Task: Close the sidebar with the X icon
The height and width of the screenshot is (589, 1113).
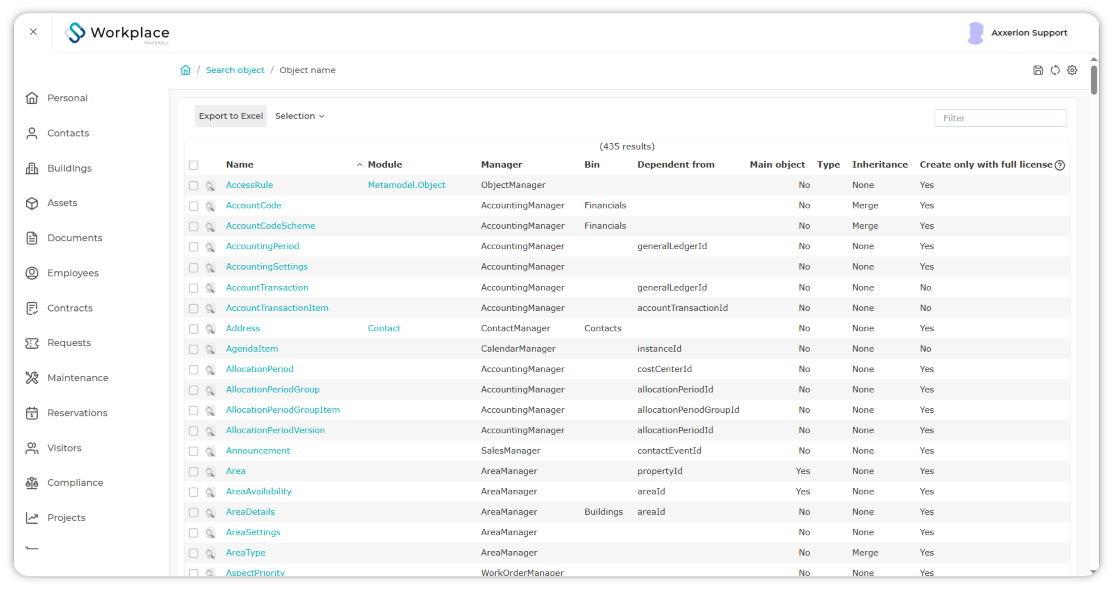Action: (33, 32)
